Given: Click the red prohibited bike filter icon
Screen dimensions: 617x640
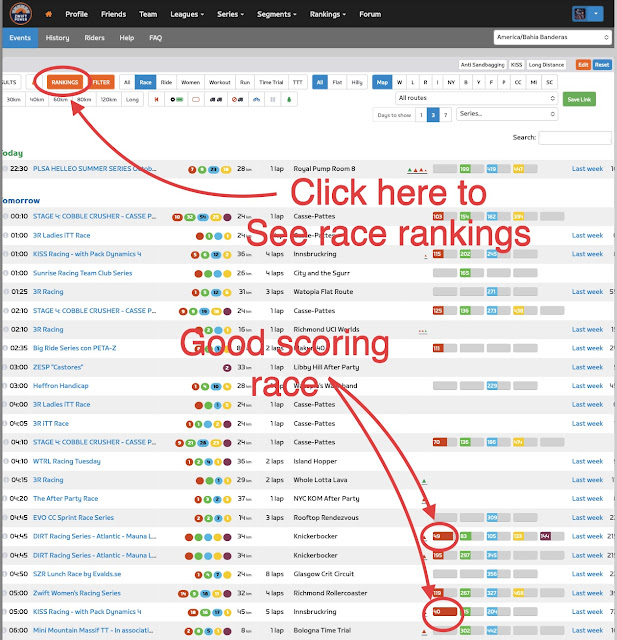Looking at the screenshot, I should [237, 99].
